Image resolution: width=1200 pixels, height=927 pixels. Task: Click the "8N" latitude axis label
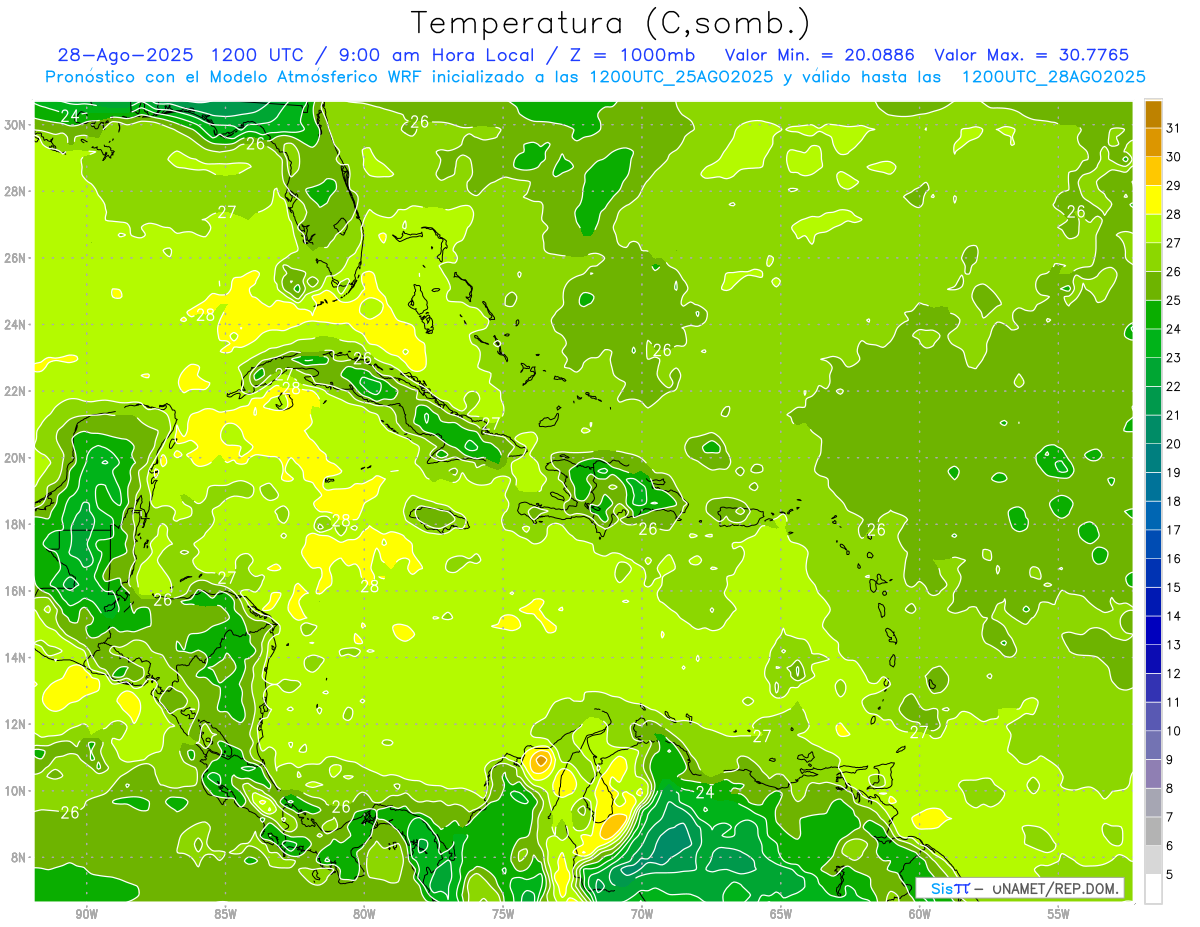point(20,858)
